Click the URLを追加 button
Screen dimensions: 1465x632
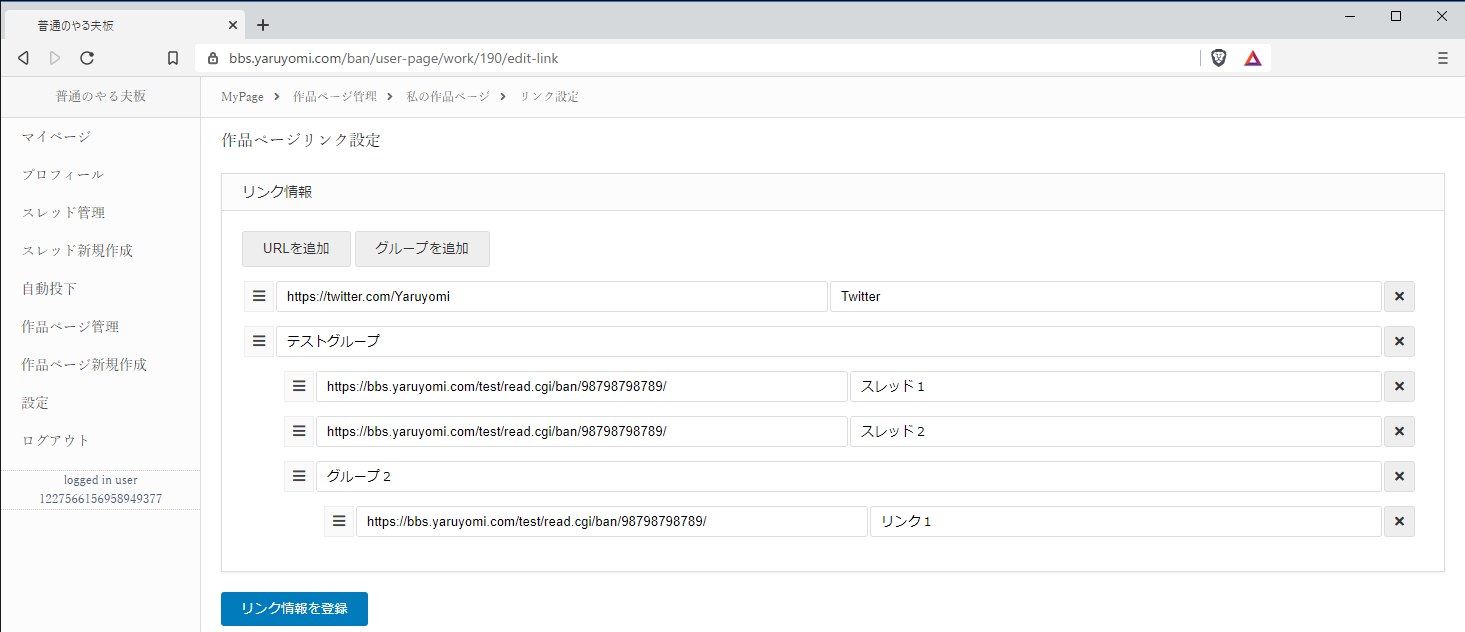coord(296,248)
